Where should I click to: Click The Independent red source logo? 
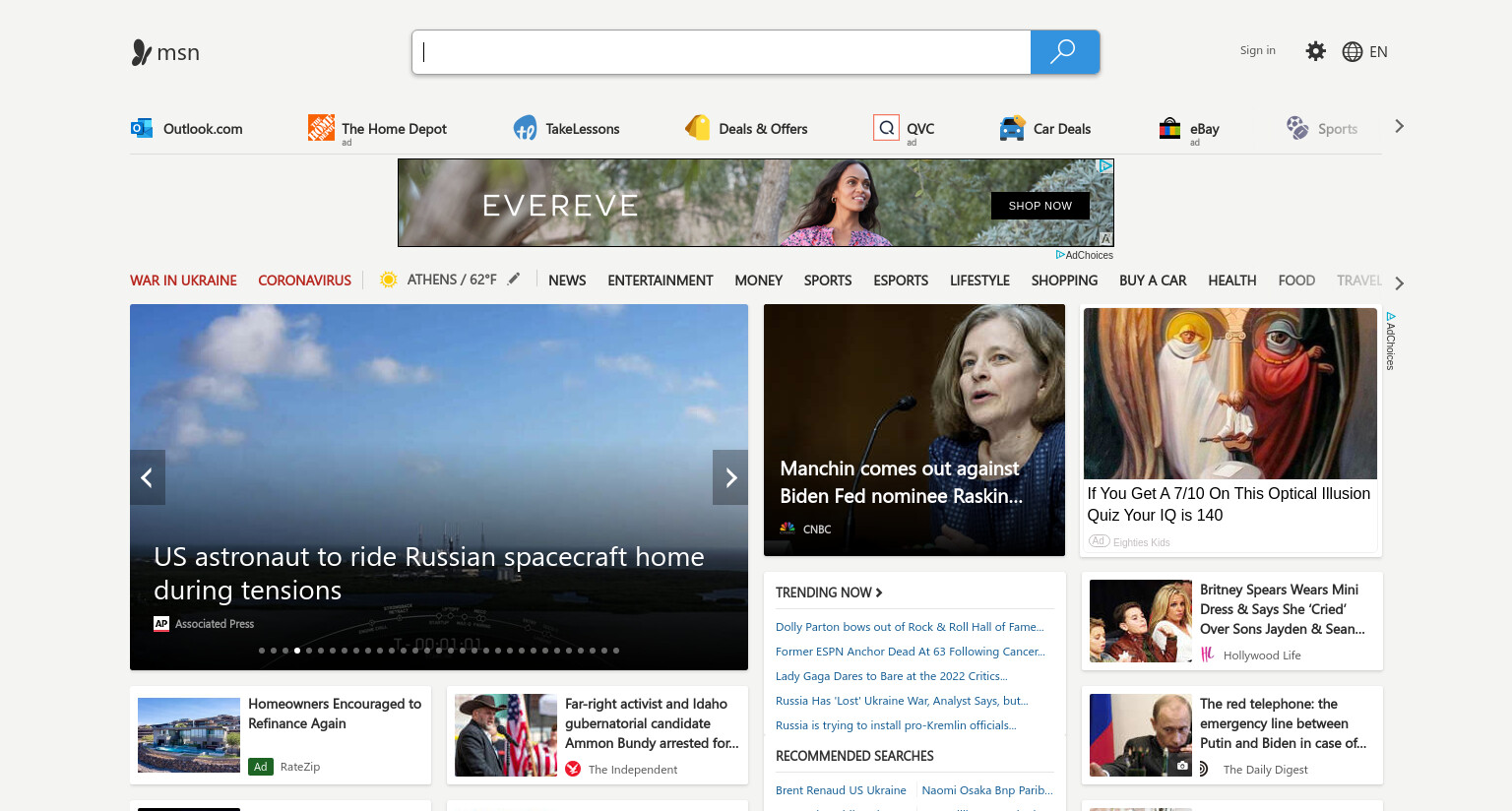tap(573, 769)
